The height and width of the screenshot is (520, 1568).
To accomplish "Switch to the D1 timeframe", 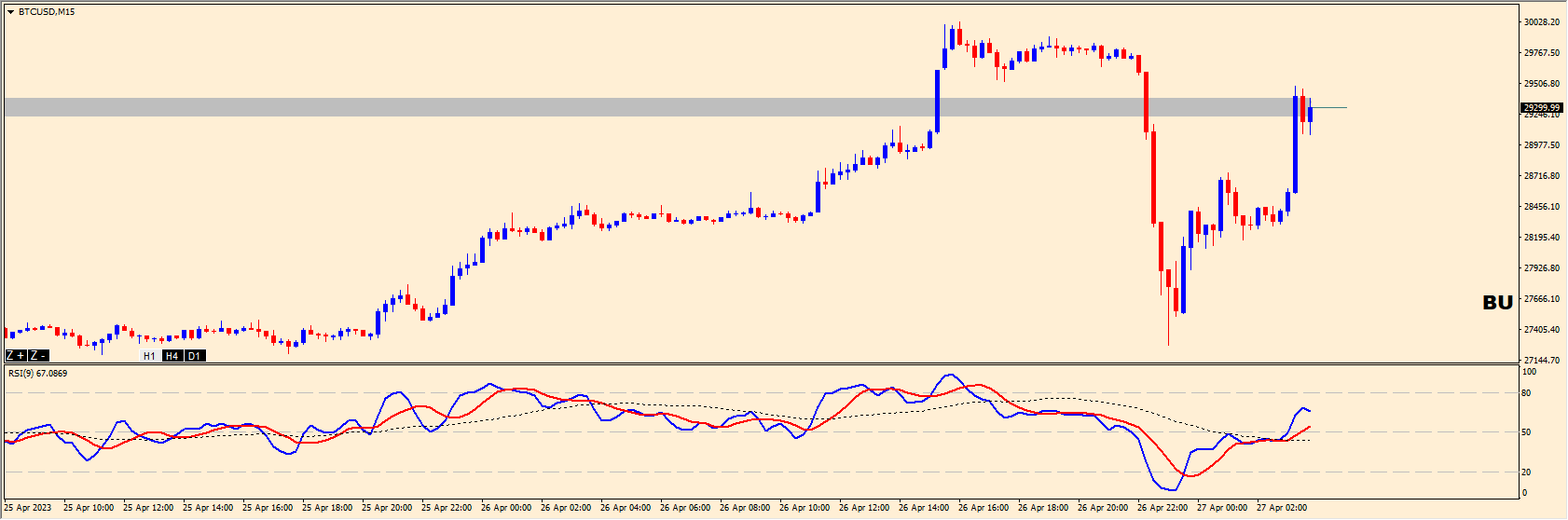I will [x=194, y=356].
